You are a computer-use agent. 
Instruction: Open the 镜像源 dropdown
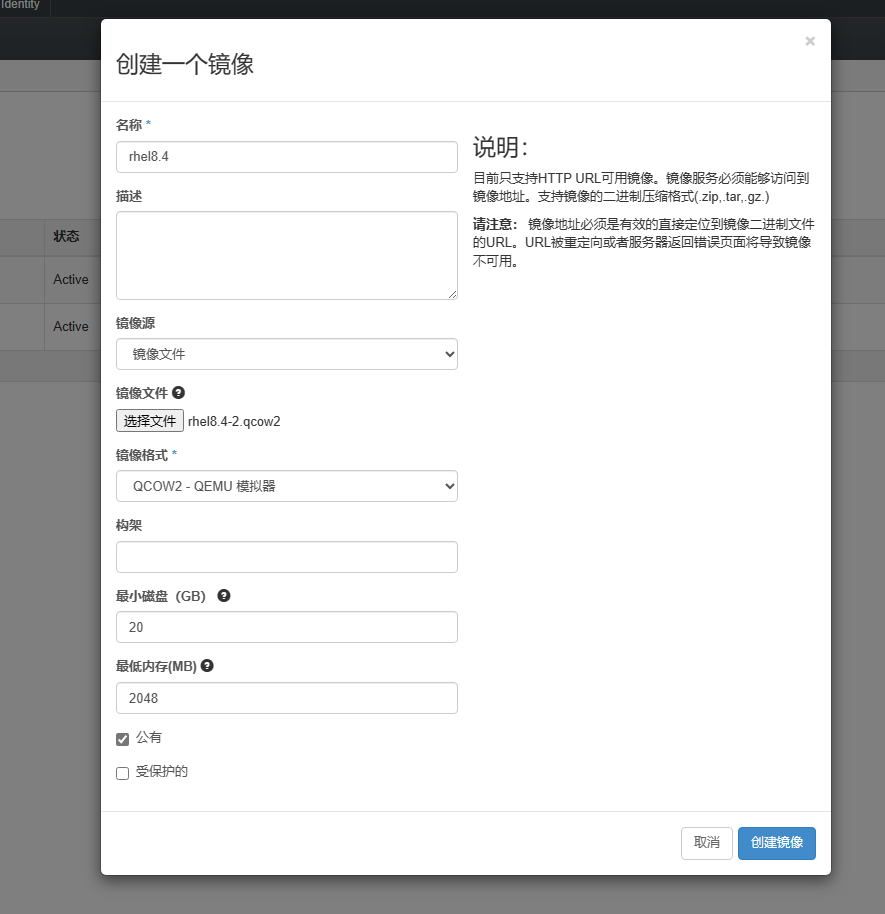286,354
